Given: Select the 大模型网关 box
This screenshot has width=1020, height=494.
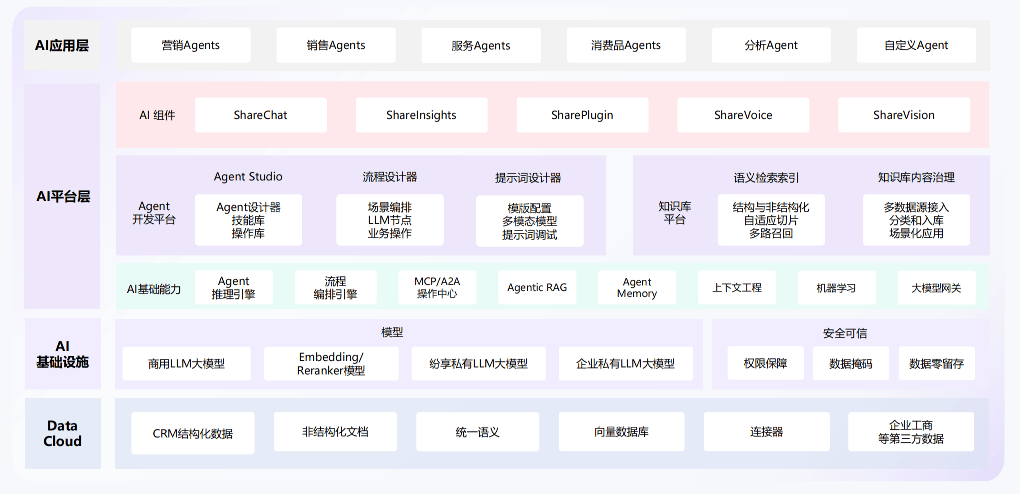Looking at the screenshot, I should click(937, 288).
